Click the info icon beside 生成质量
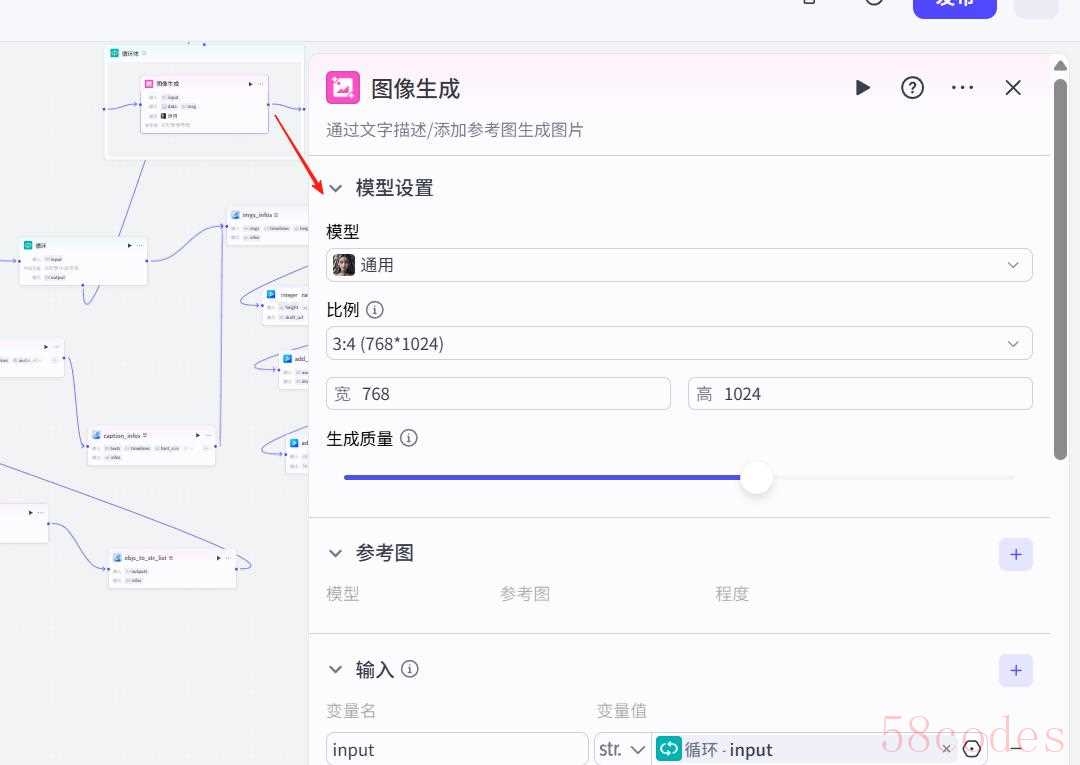 pos(409,438)
